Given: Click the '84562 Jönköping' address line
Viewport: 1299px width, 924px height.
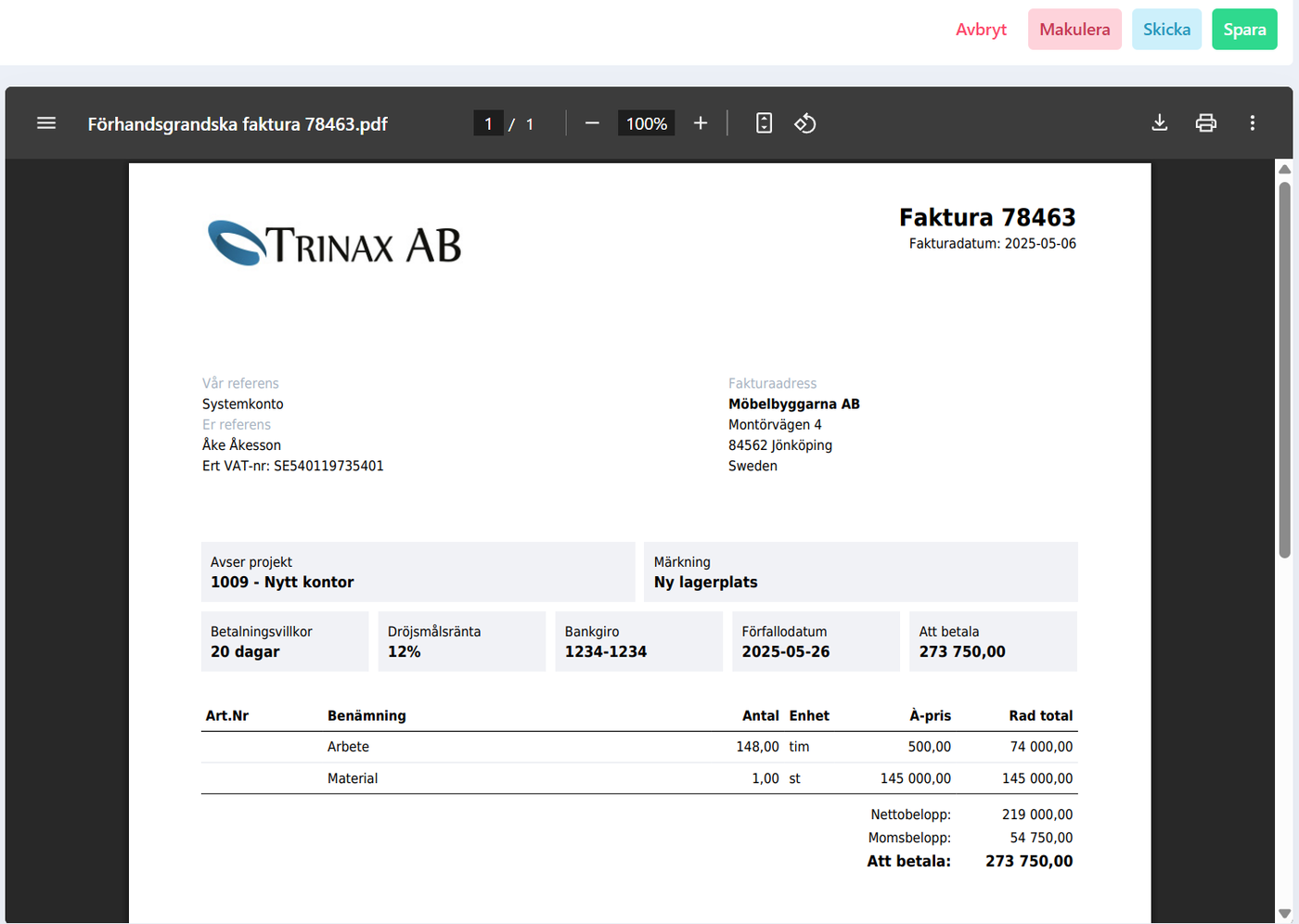Looking at the screenshot, I should [780, 445].
